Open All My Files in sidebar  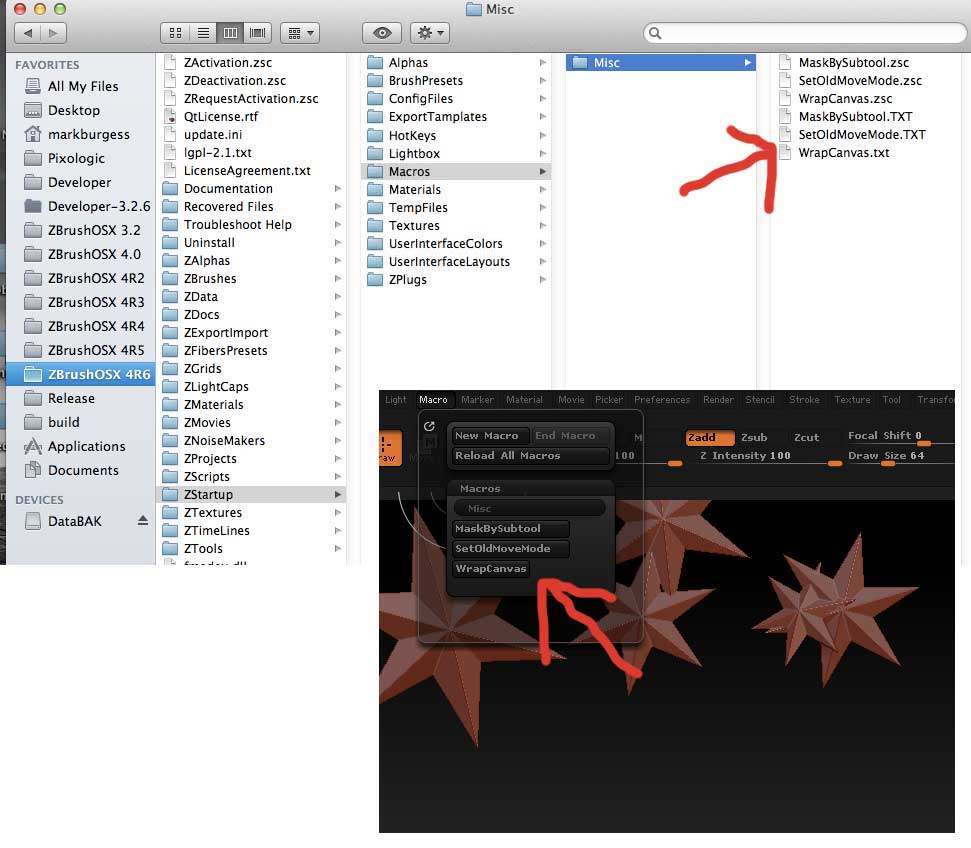click(81, 86)
